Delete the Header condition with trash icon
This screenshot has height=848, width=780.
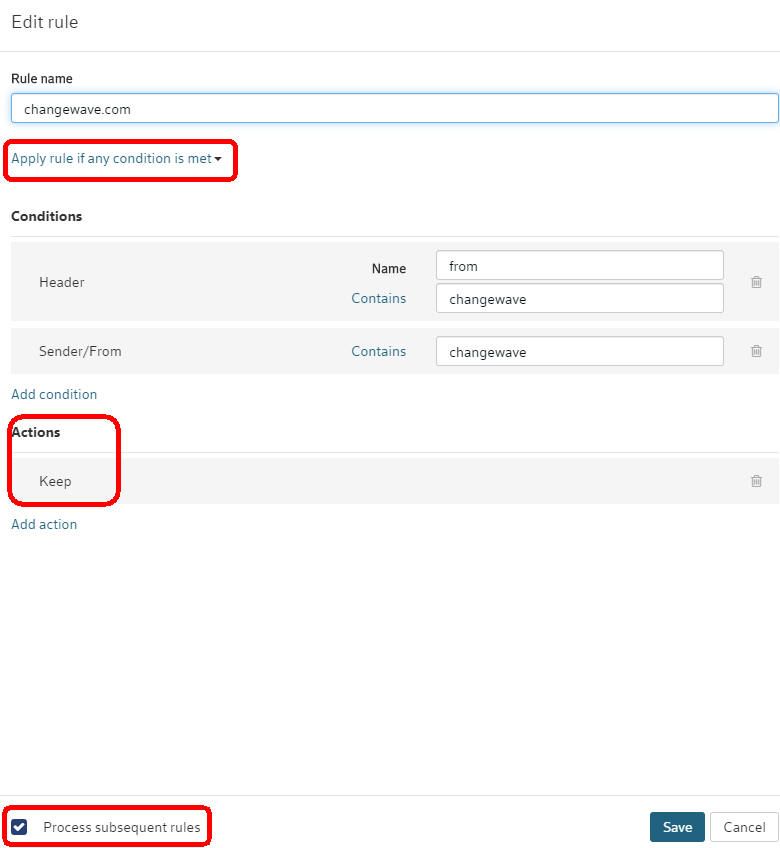(756, 282)
